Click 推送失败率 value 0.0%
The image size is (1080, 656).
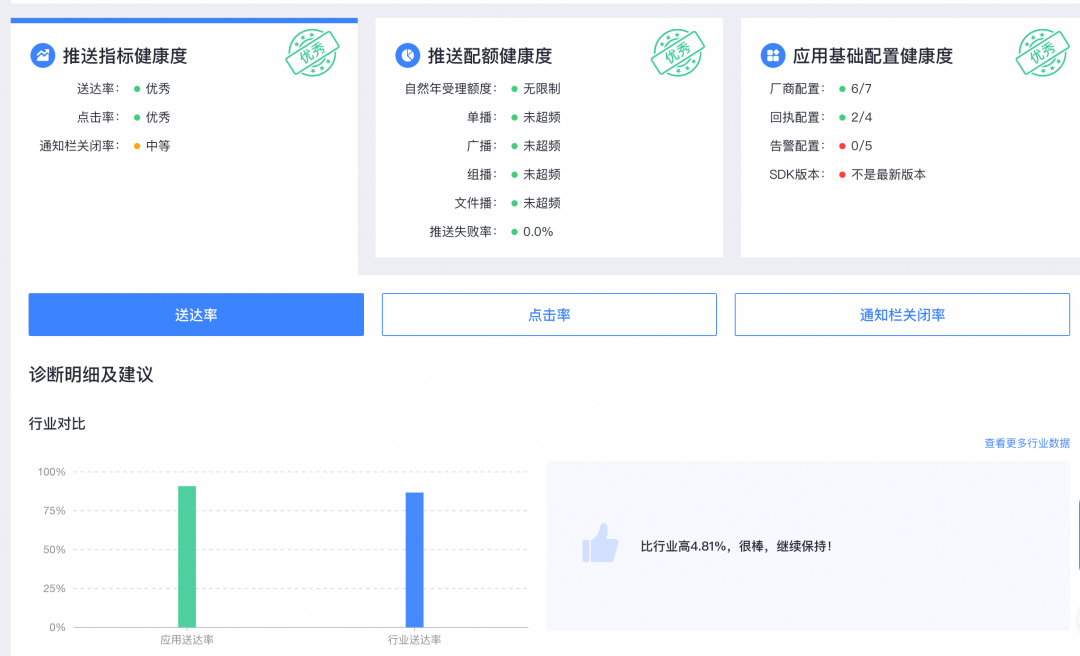pyautogui.click(x=538, y=232)
